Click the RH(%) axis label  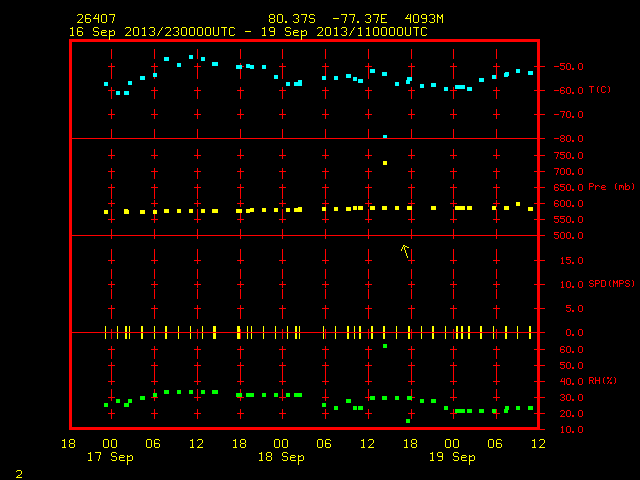click(x=602, y=381)
